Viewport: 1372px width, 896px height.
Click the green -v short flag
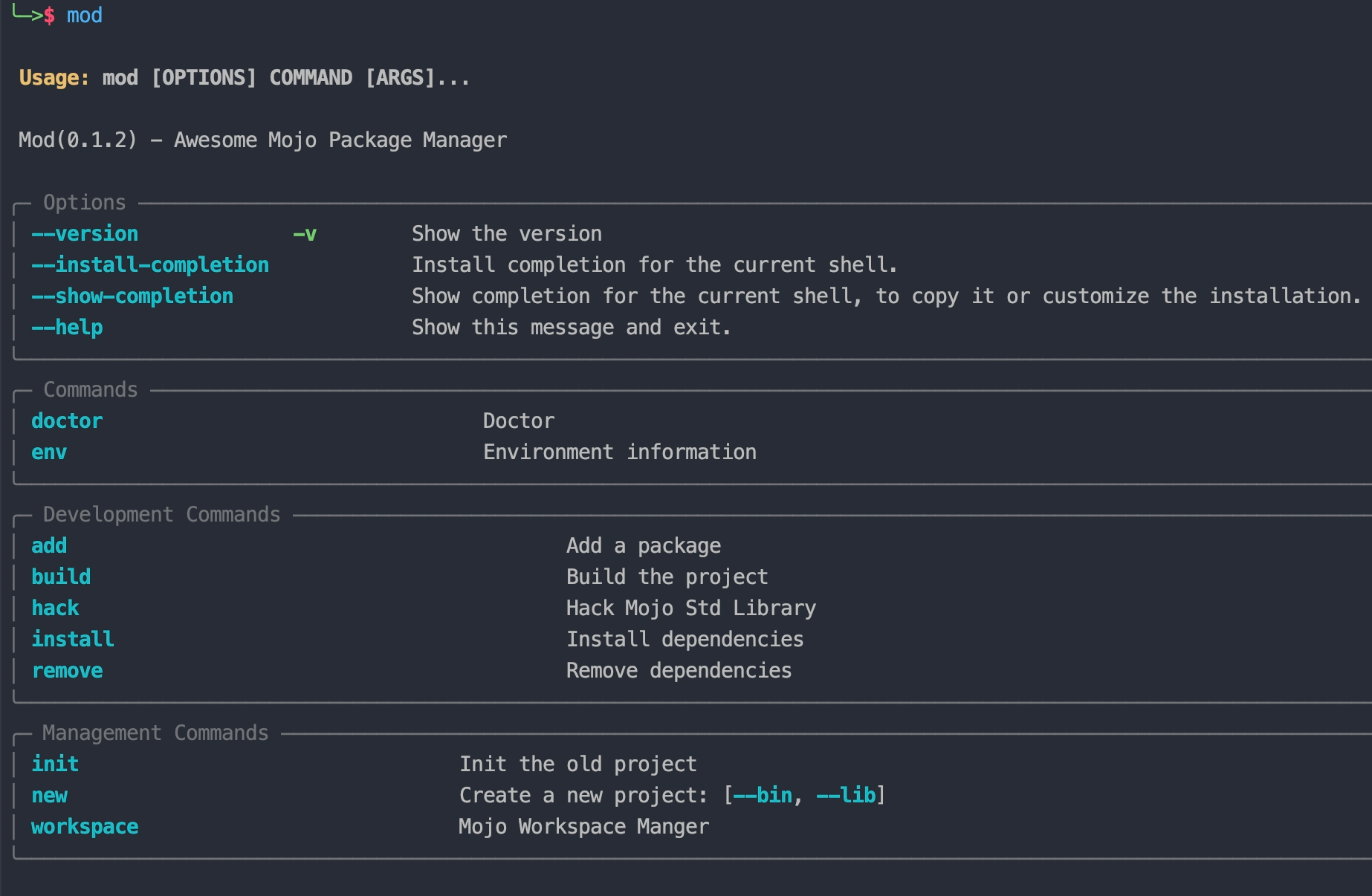tap(305, 234)
